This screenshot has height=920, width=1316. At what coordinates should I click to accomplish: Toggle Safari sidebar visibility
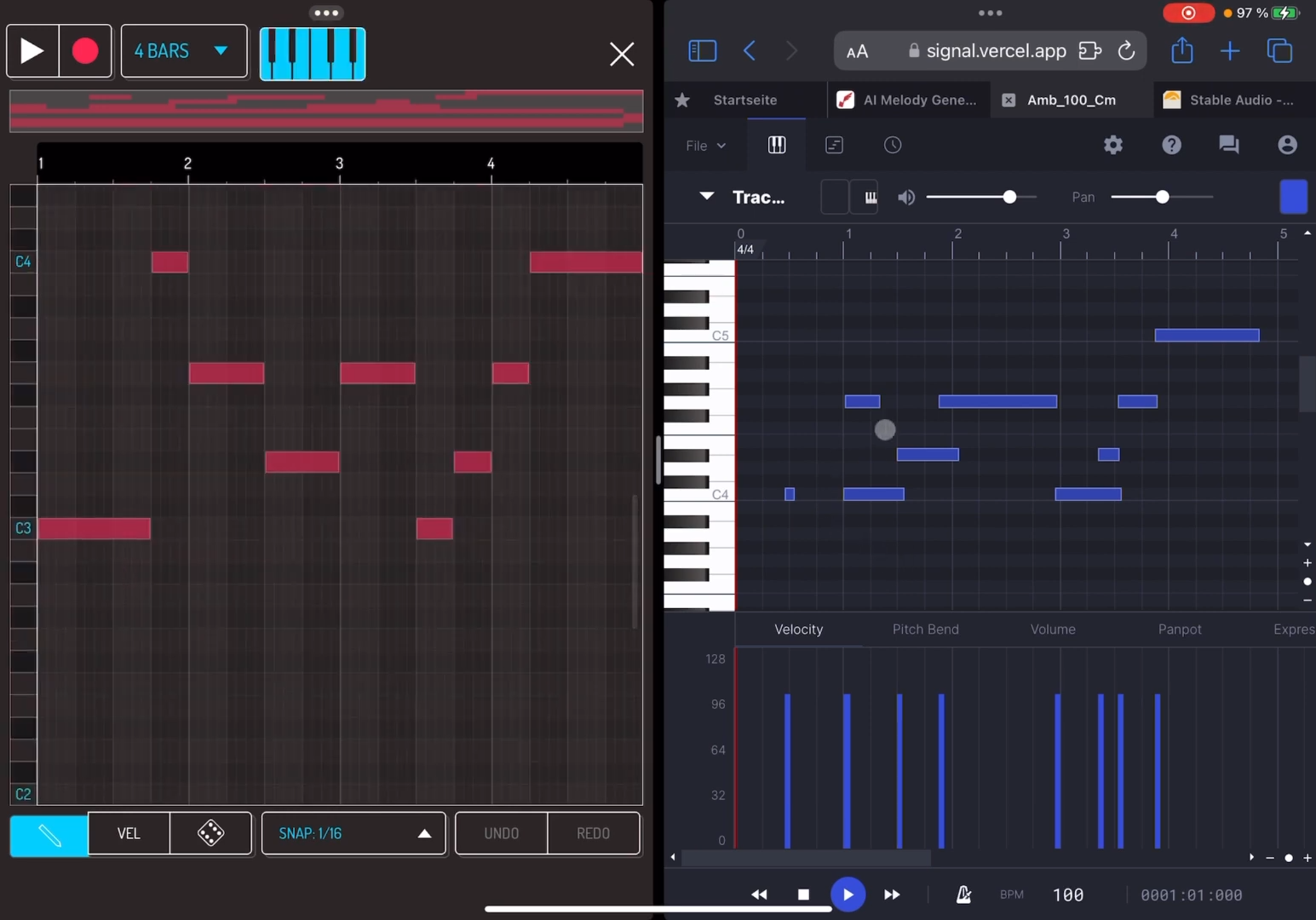(x=702, y=51)
